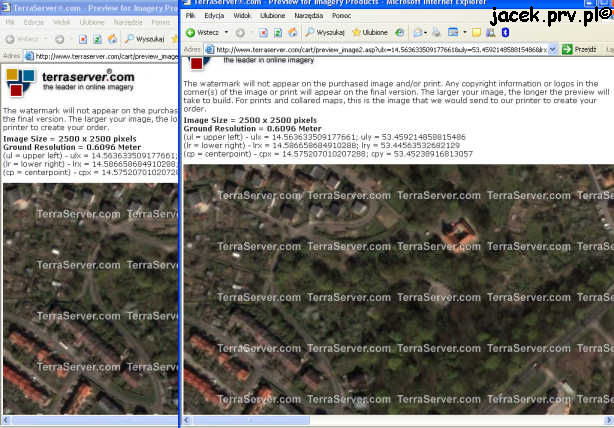Click the forward arrow in back window toolbar

(60, 39)
